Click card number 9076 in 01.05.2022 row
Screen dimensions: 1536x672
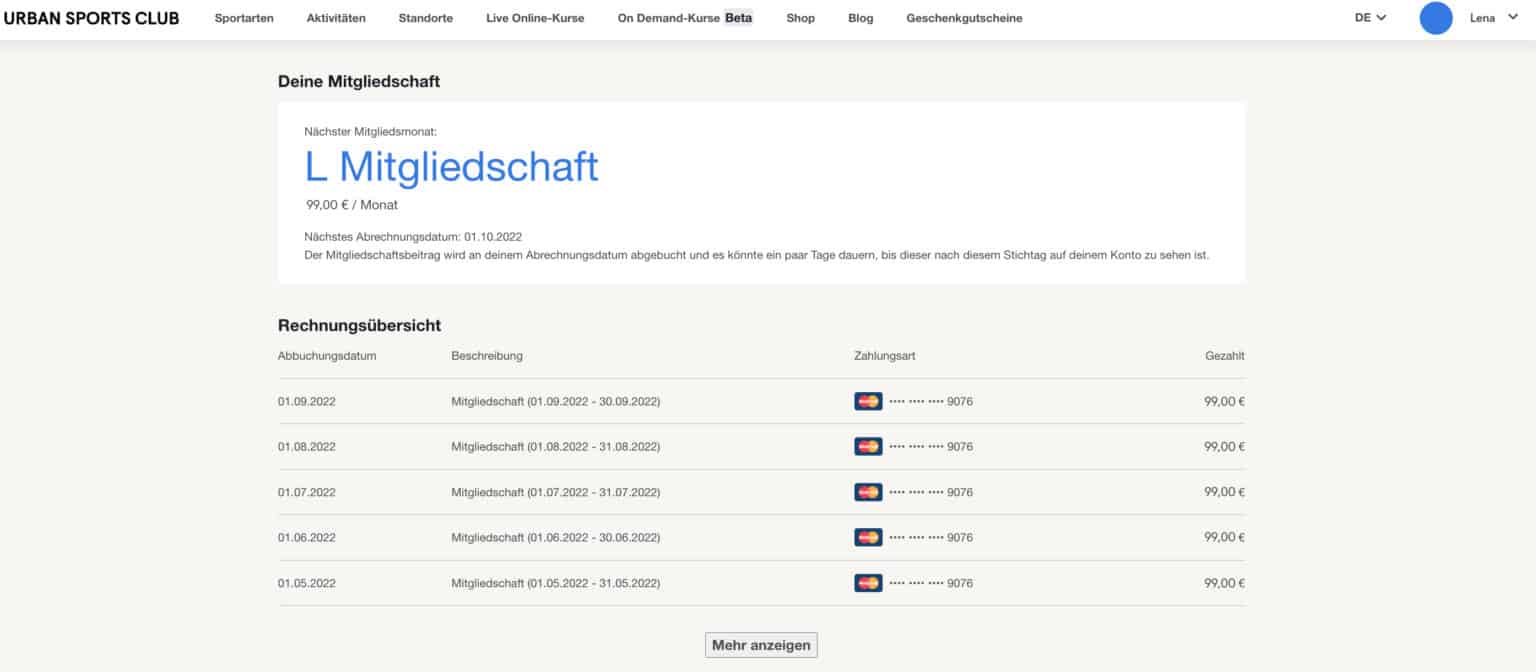931,582
